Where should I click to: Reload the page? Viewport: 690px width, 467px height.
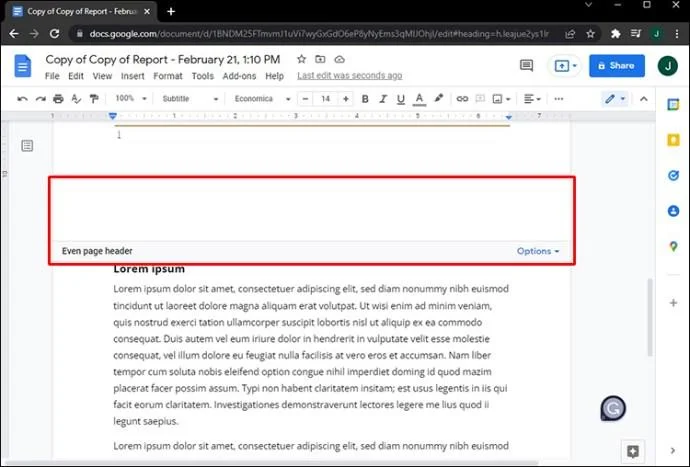point(55,34)
